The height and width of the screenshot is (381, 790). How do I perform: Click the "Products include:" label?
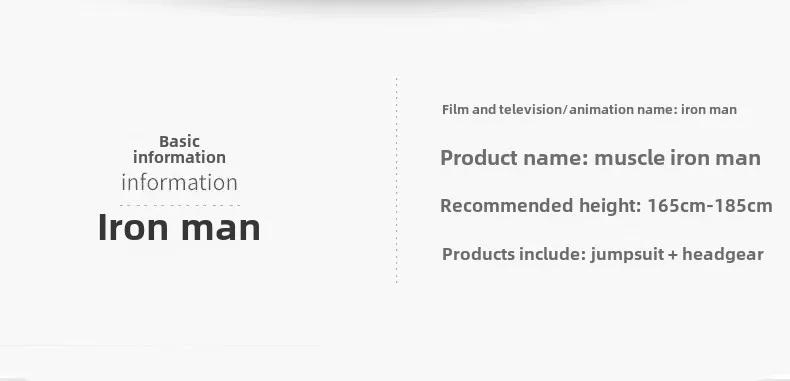514,254
